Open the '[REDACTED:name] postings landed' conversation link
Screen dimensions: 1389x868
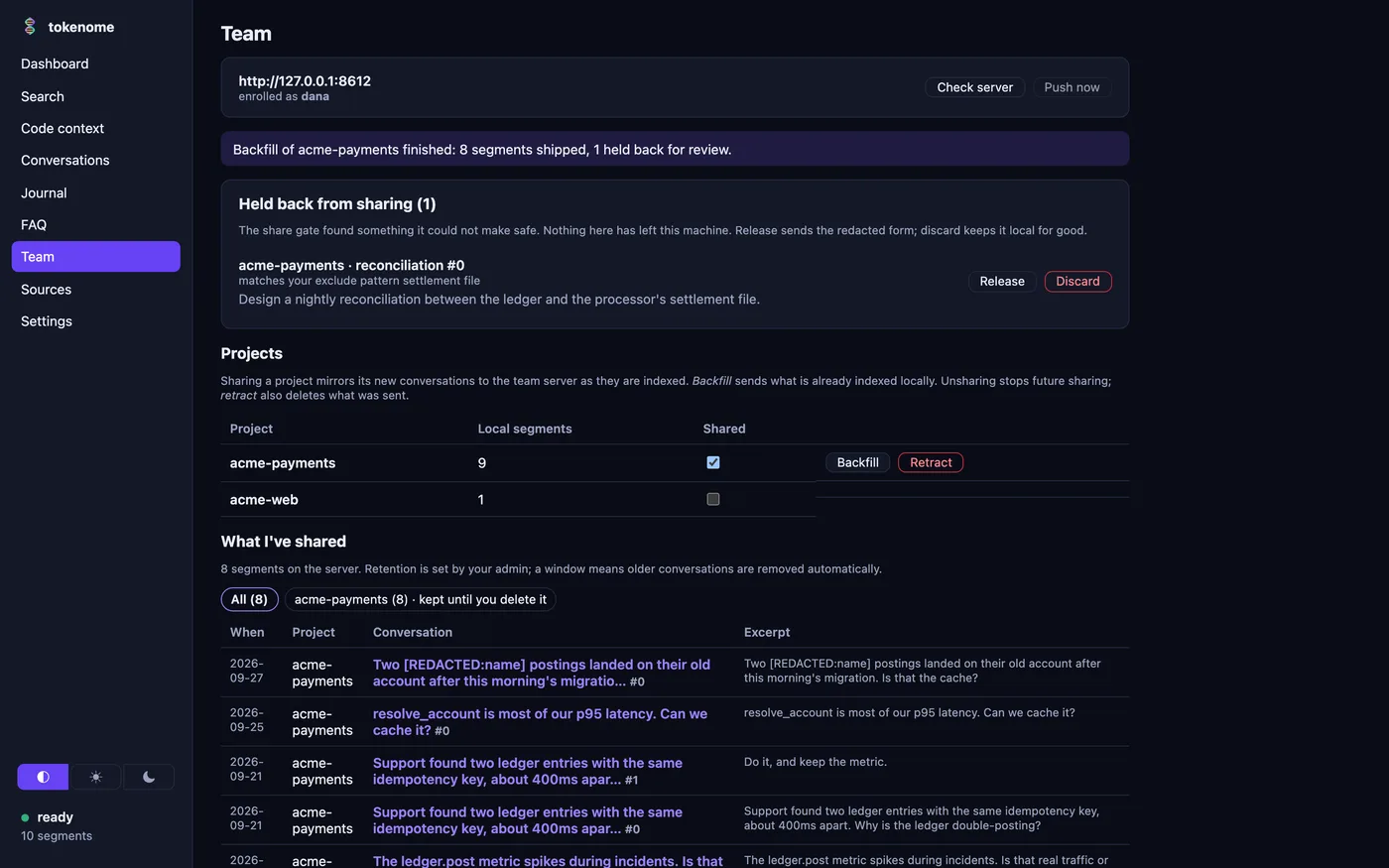click(x=542, y=673)
